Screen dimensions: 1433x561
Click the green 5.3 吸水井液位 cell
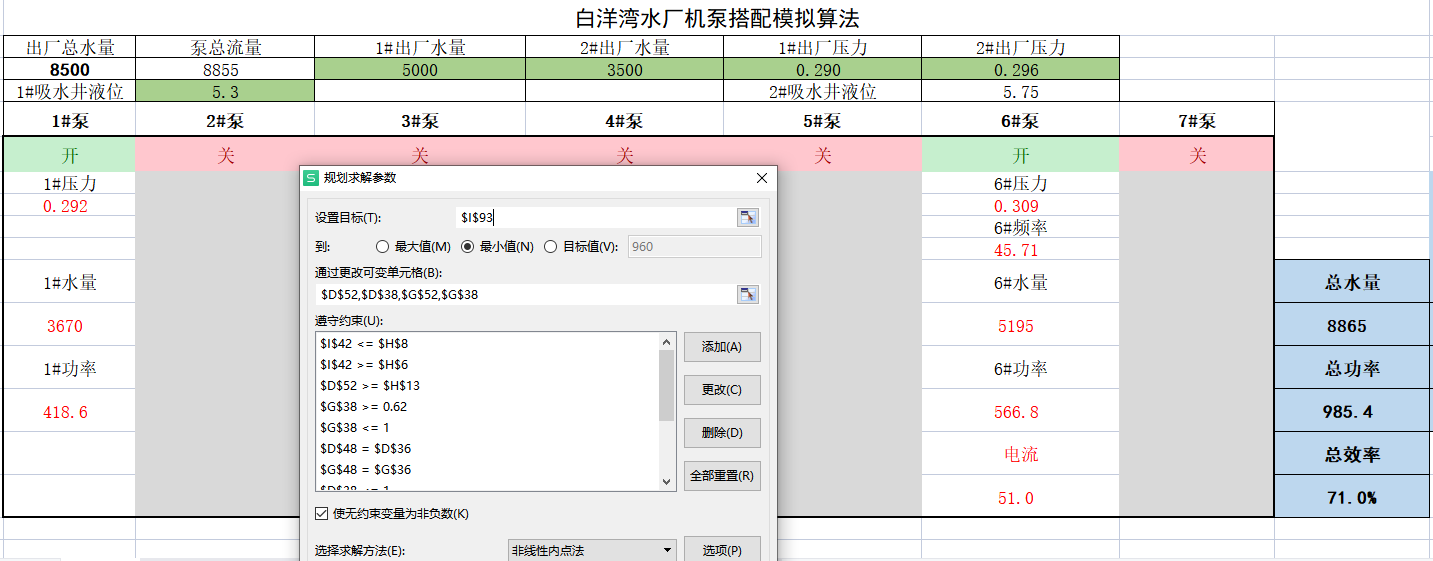(x=225, y=92)
